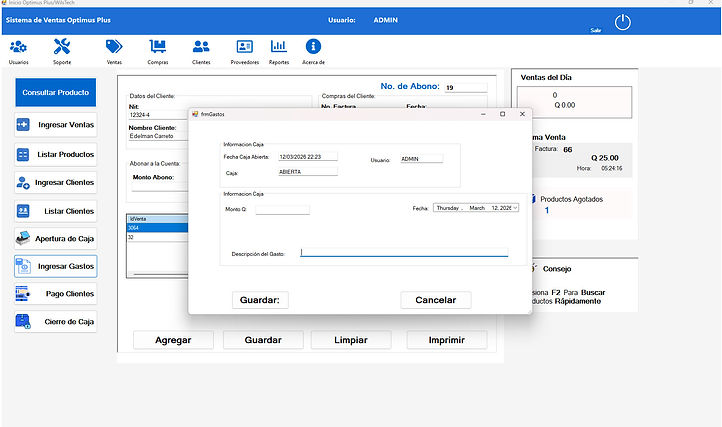The image size is (722, 427).
Task: Select the row with value 32
Action: tap(157, 237)
